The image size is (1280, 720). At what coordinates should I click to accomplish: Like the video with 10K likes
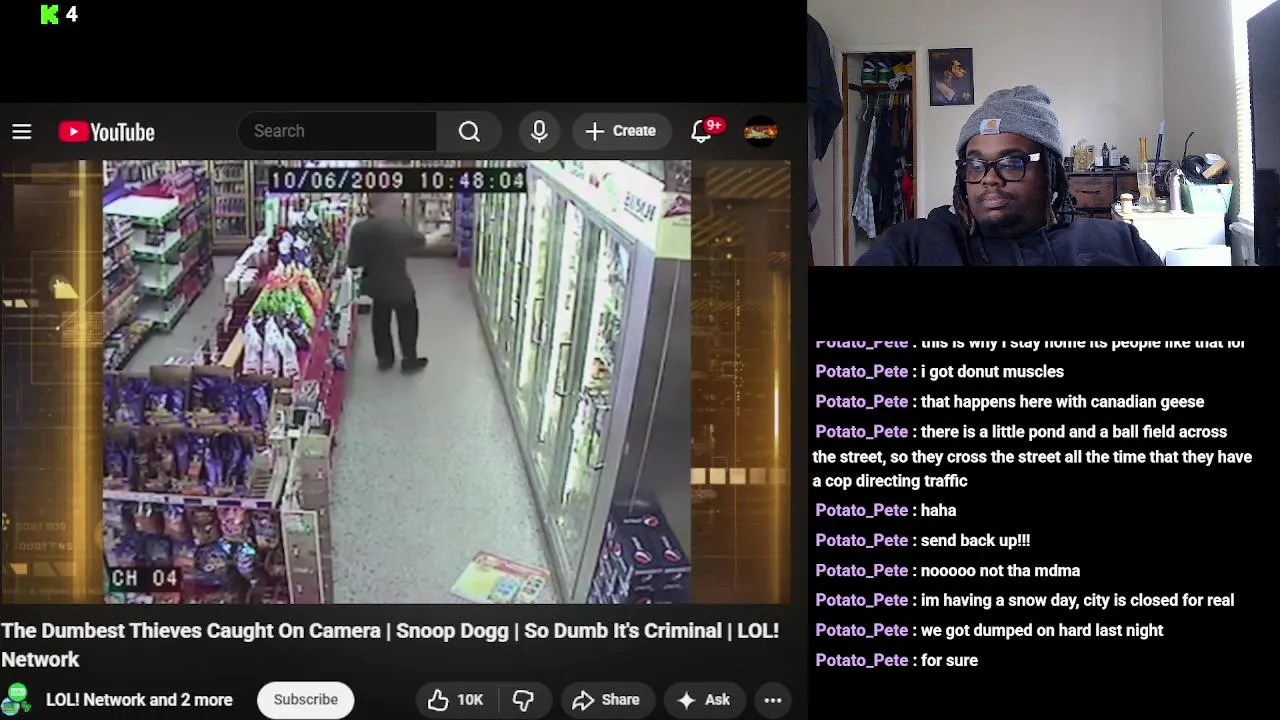pos(455,700)
